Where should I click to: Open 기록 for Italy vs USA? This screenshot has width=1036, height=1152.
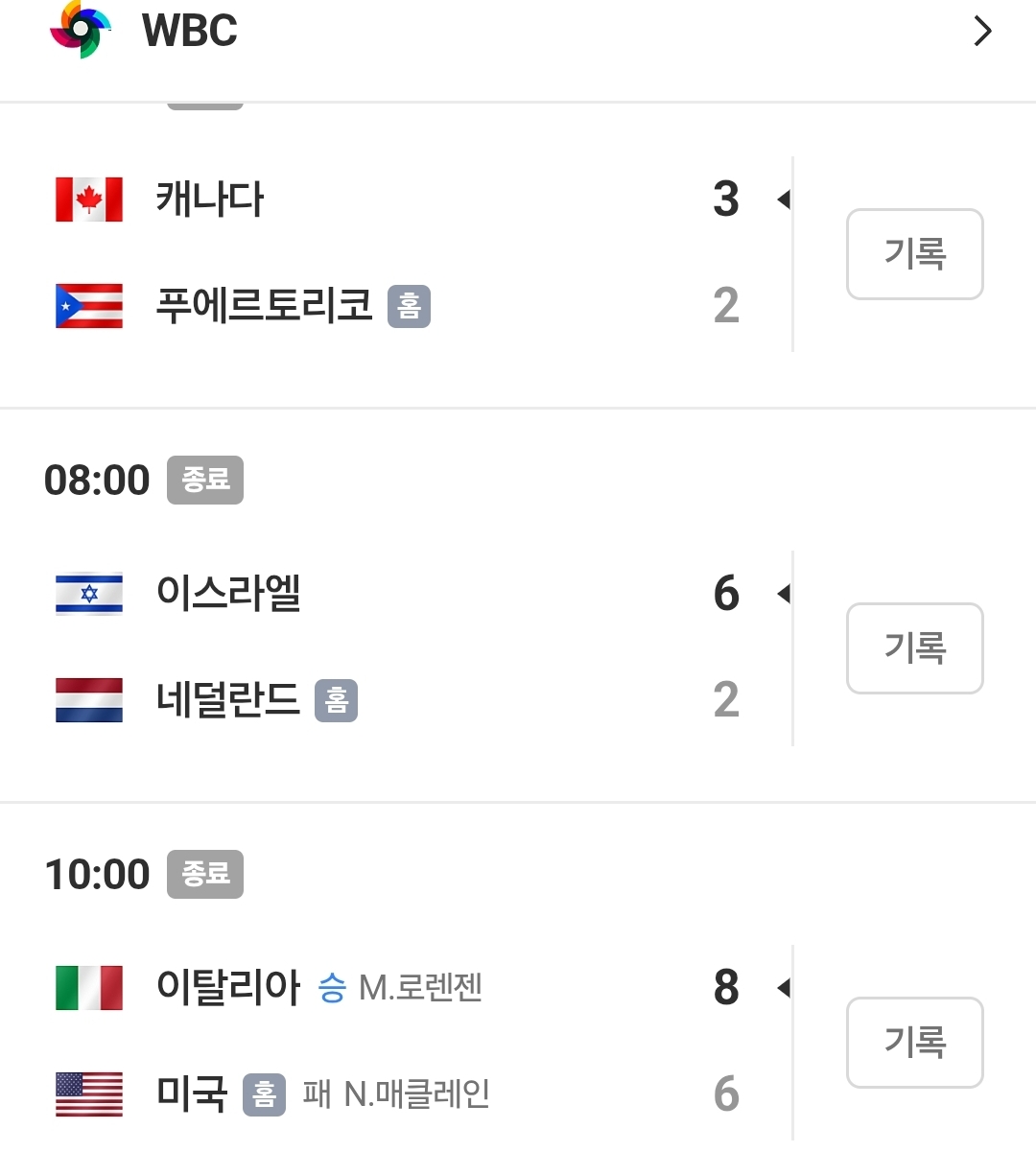click(914, 1043)
